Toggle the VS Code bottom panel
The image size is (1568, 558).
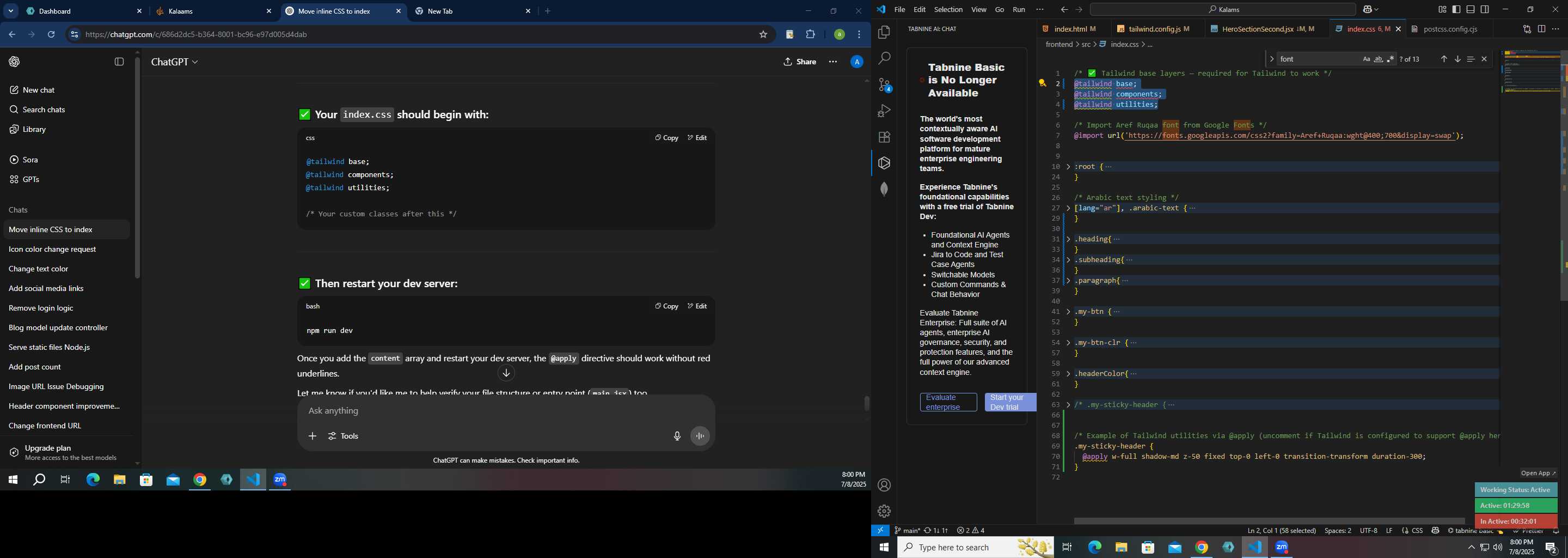click(1471, 10)
